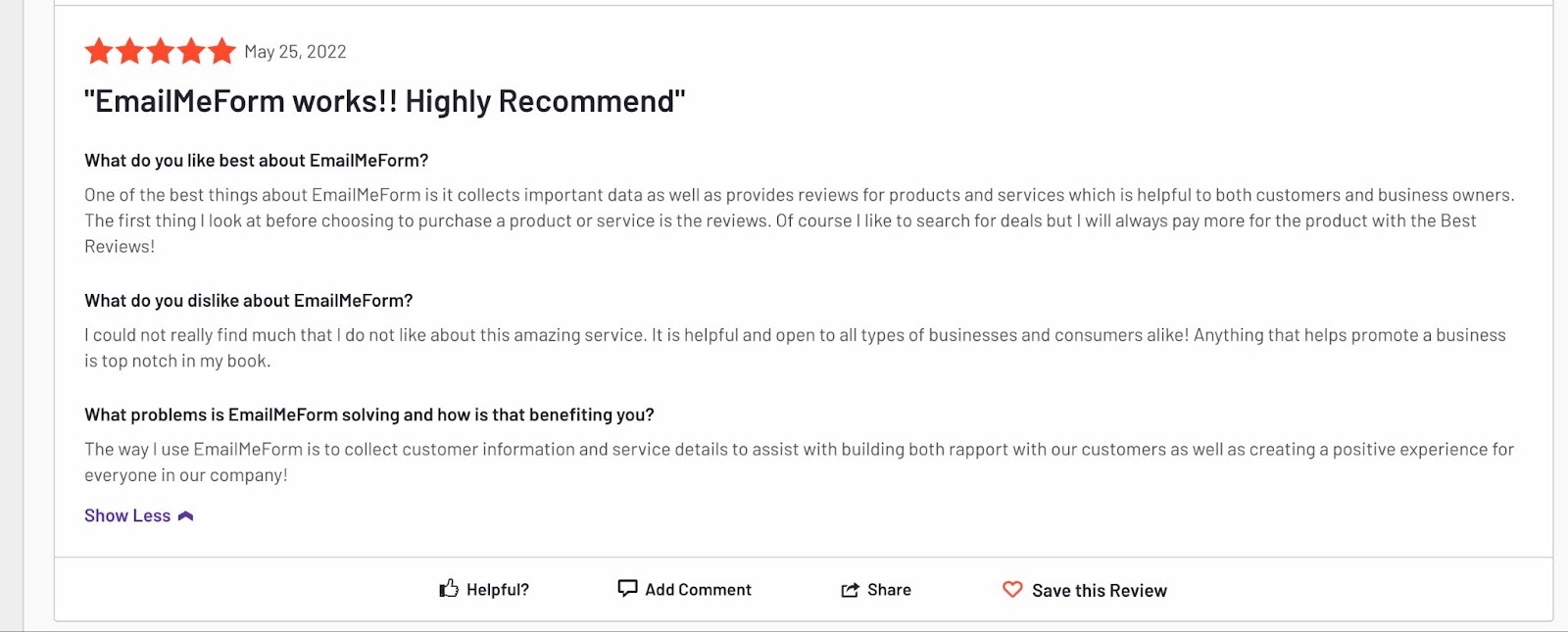Click the heading "What do you dislike about EmailMeForm?"
The height and width of the screenshot is (632, 1568).
pyautogui.click(x=248, y=301)
